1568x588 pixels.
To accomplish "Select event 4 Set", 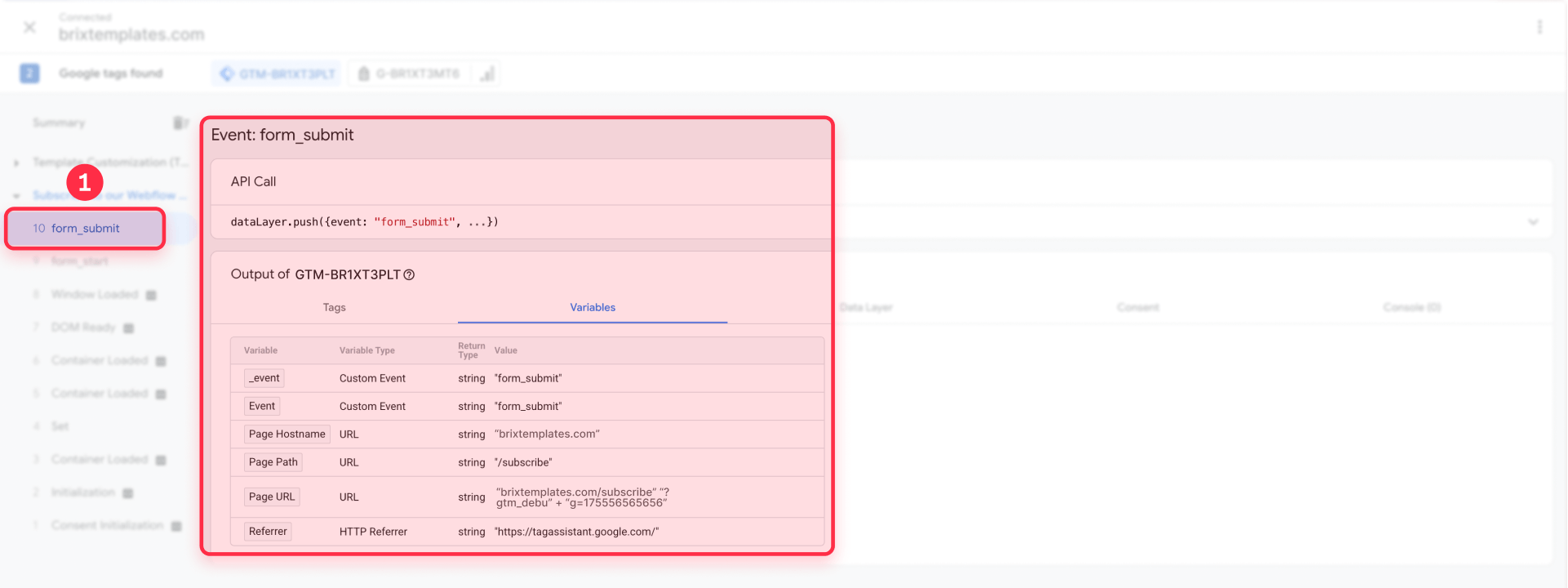I will (60, 426).
